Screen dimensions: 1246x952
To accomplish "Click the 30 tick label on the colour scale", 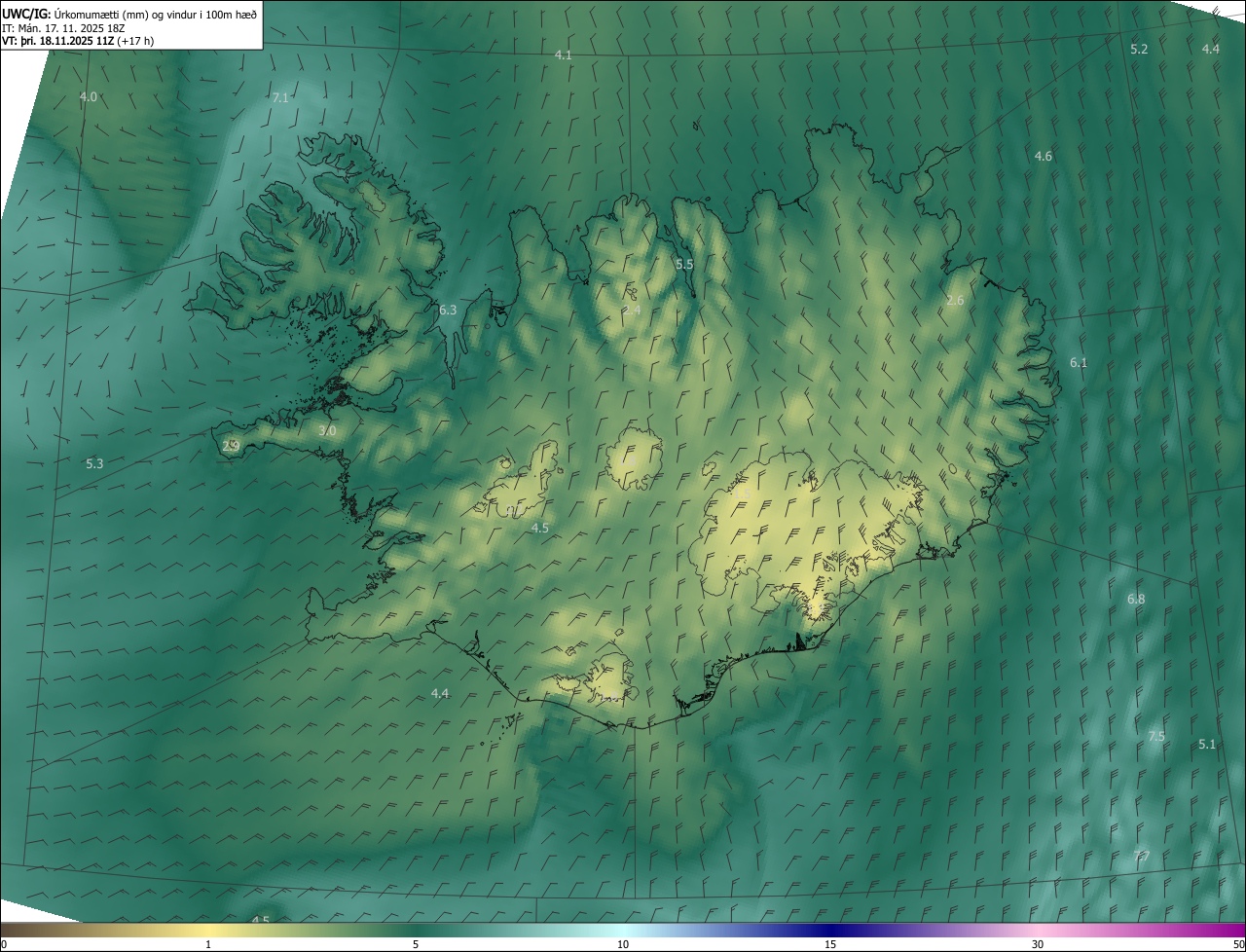I will pyautogui.click(x=1038, y=944).
